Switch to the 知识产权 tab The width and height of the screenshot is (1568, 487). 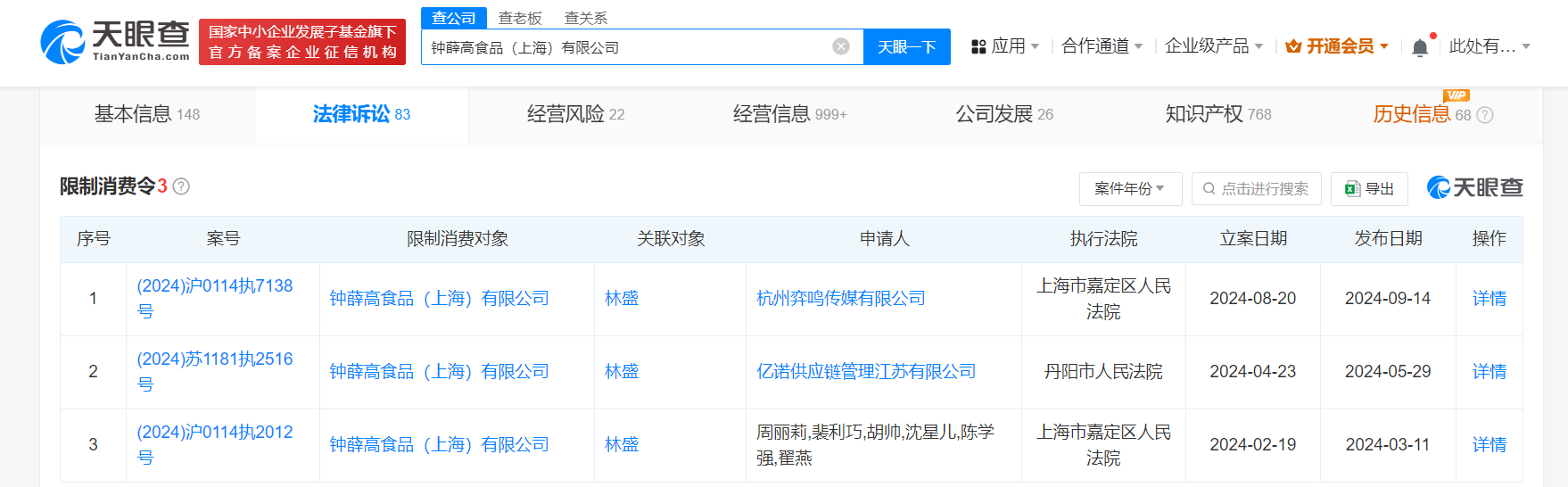[1218, 114]
